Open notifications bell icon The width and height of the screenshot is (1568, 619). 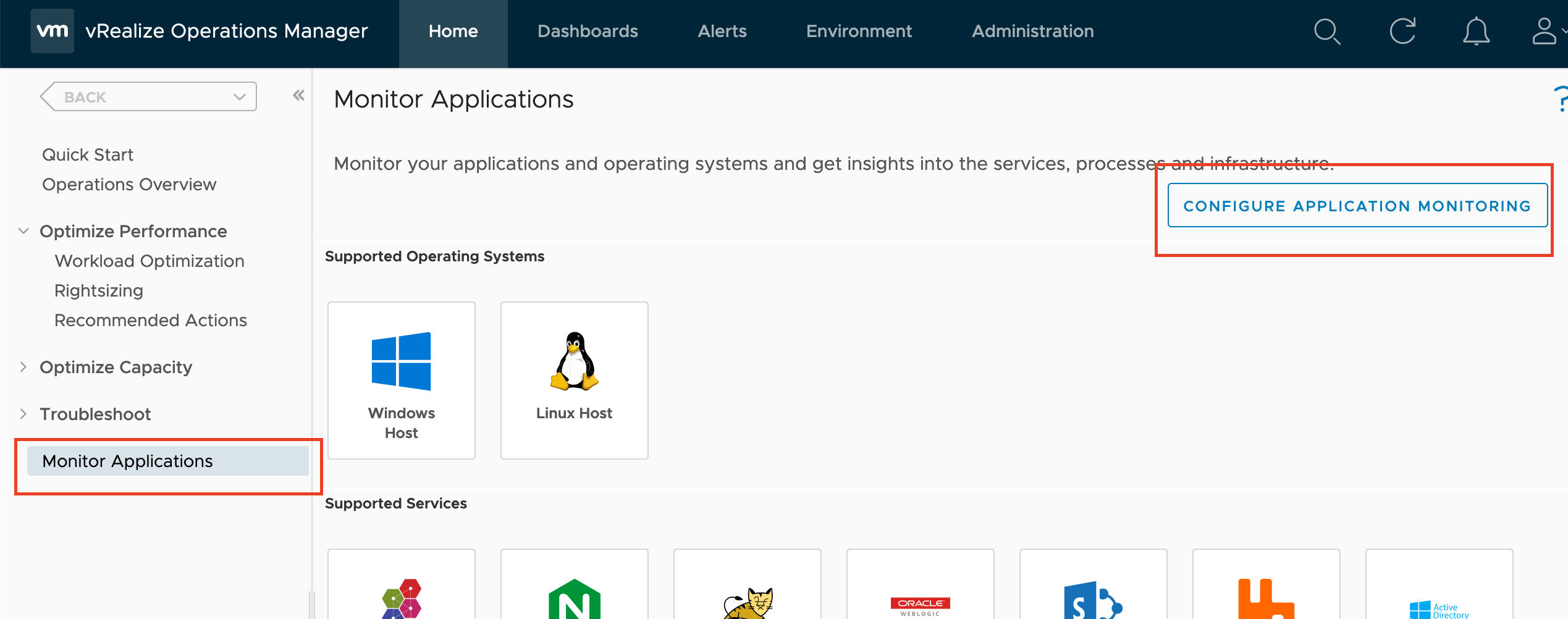(1476, 32)
